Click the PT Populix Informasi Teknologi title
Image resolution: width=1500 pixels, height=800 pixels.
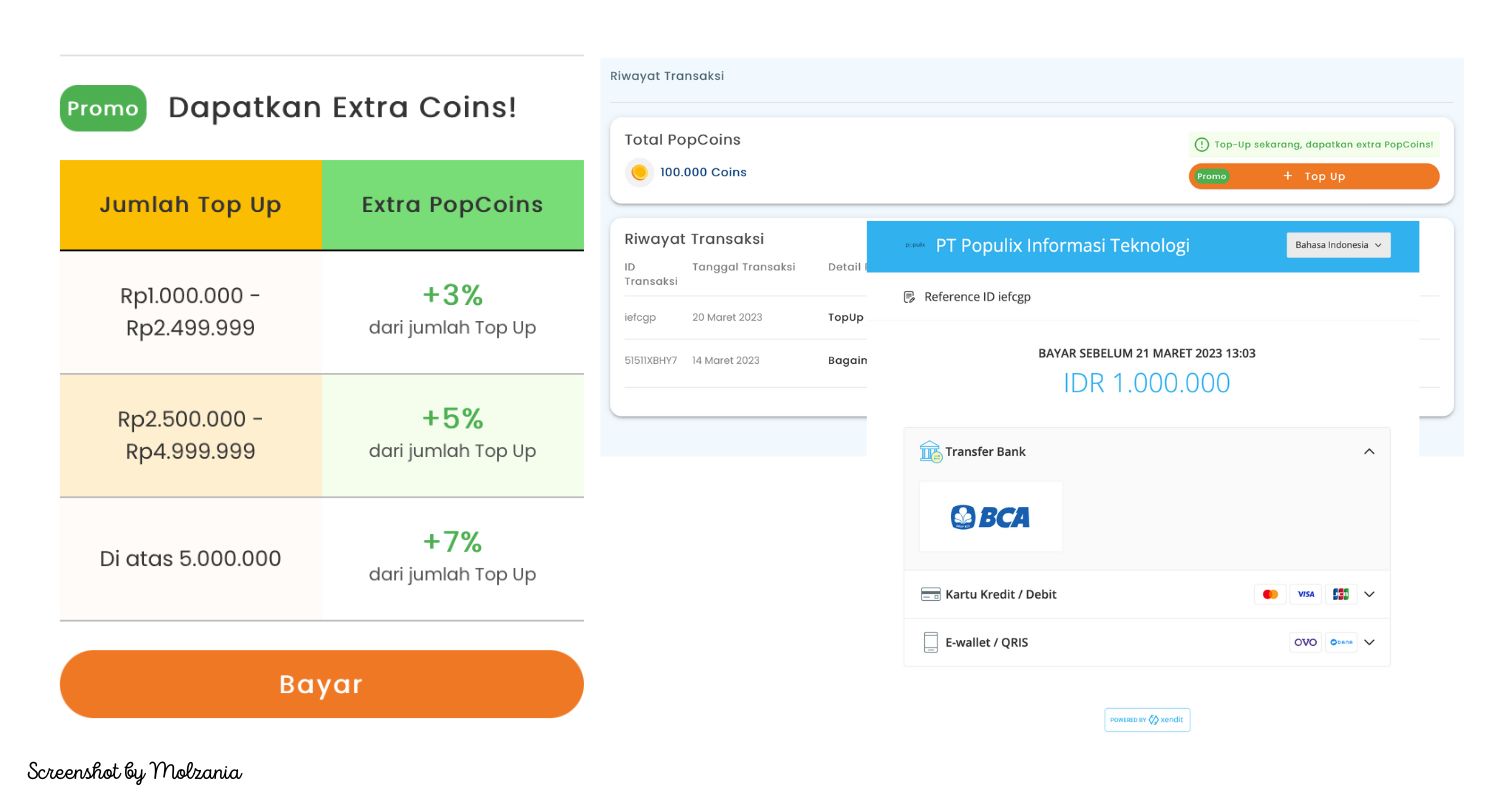(x=1063, y=245)
